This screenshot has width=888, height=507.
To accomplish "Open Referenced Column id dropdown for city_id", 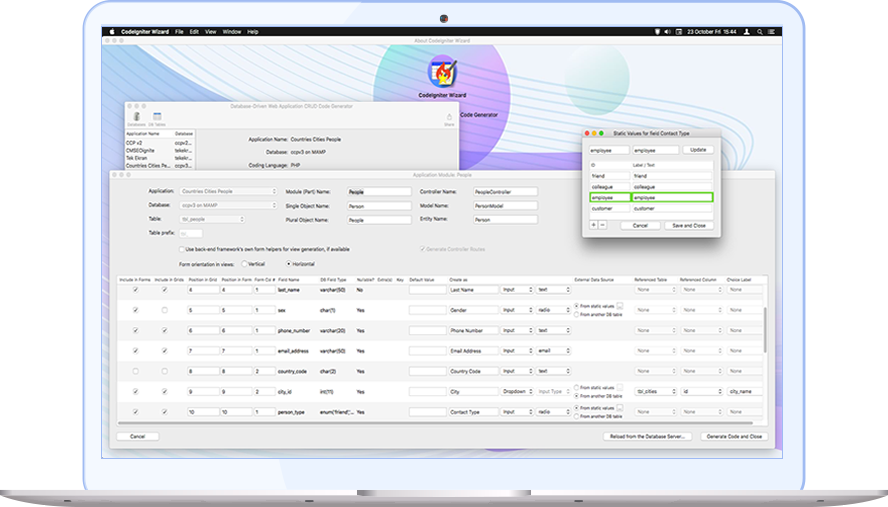I will [x=701, y=391].
